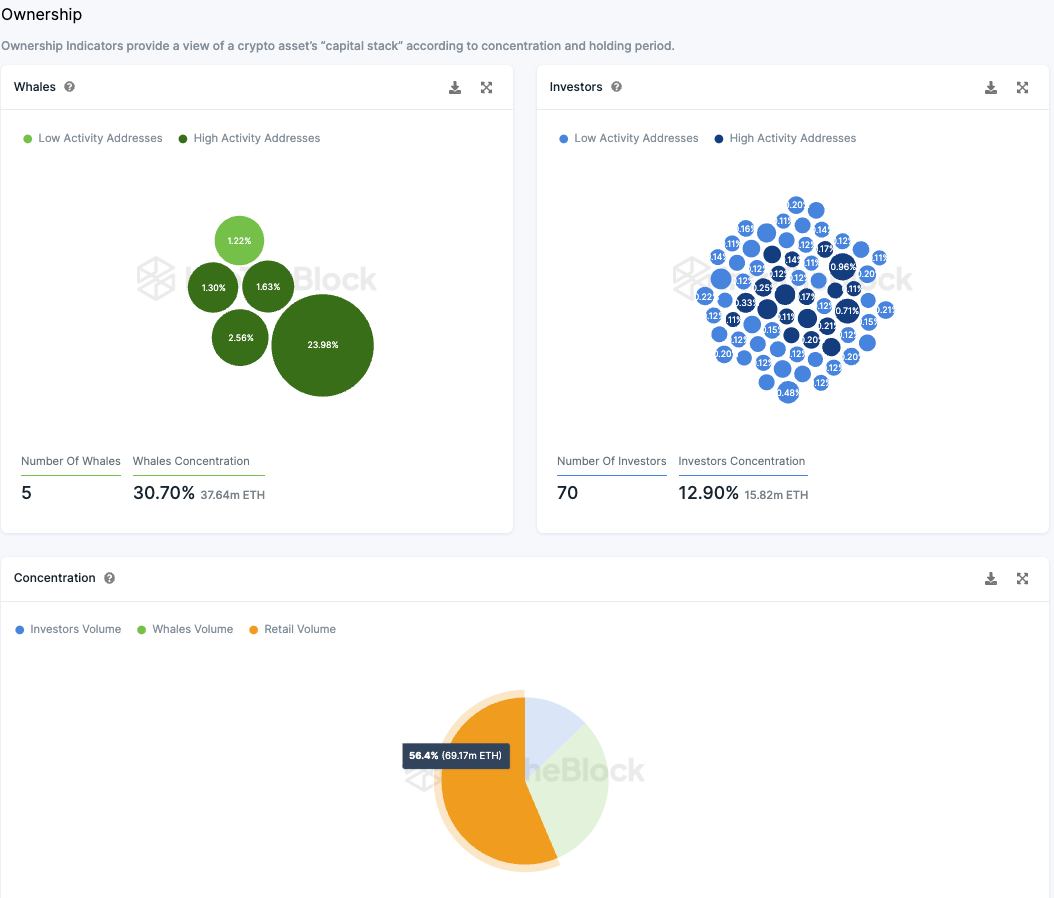Viewport: 1054px width, 898px height.
Task: Toggle Retail Volume legend item
Action: pyautogui.click(x=292, y=629)
